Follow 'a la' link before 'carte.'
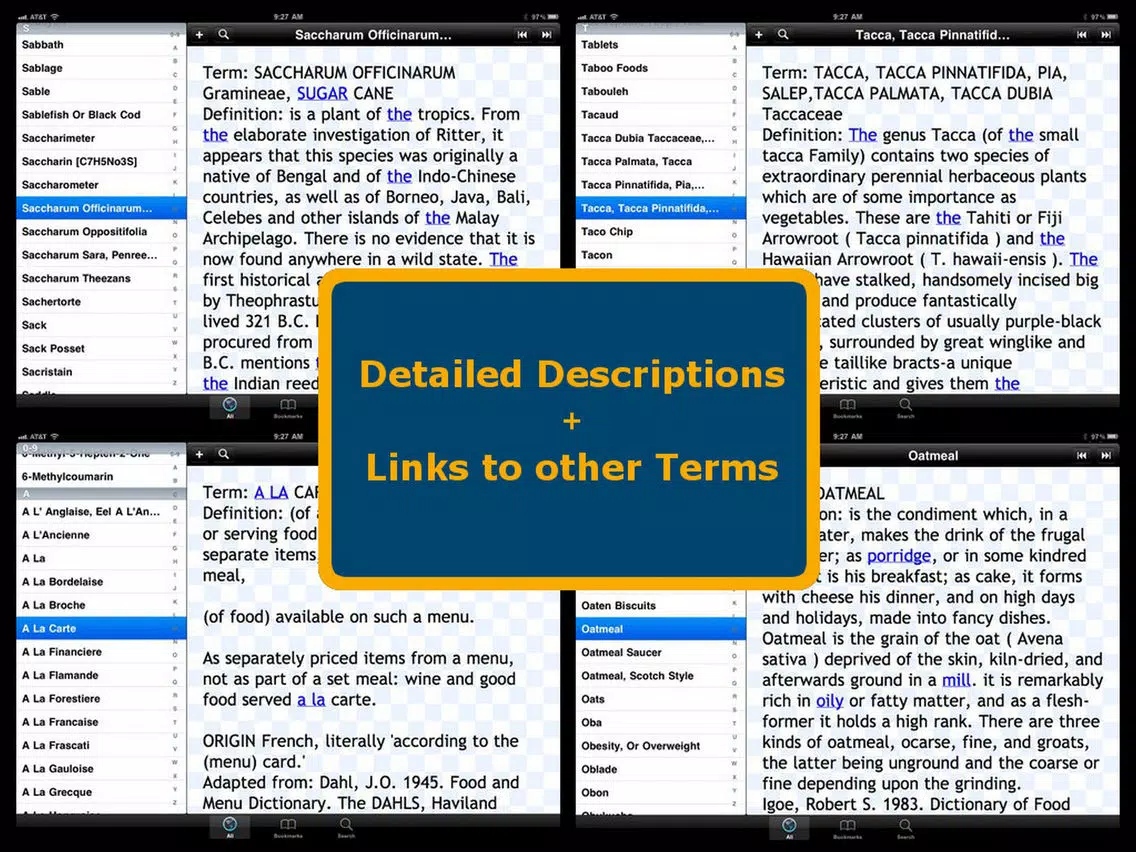Viewport: 1136px width, 852px height. pos(312,700)
